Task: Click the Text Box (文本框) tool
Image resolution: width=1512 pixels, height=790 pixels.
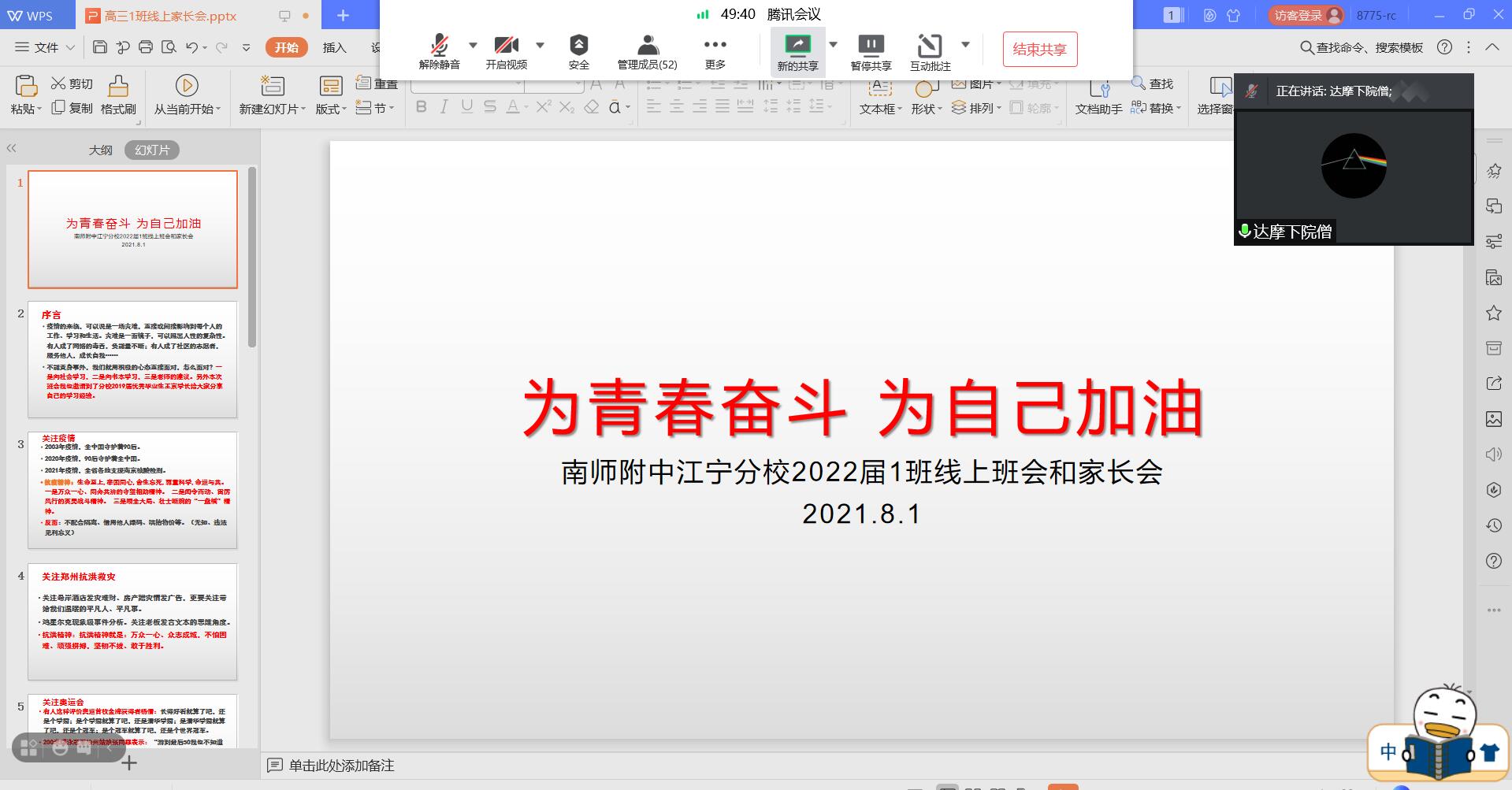Action: tap(880, 96)
